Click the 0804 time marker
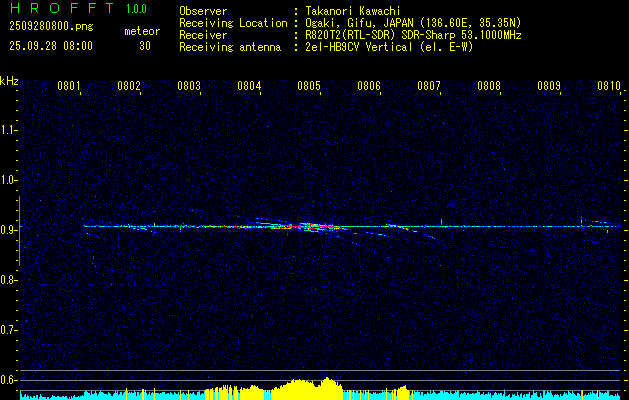This screenshot has height=400, width=629. [249, 86]
